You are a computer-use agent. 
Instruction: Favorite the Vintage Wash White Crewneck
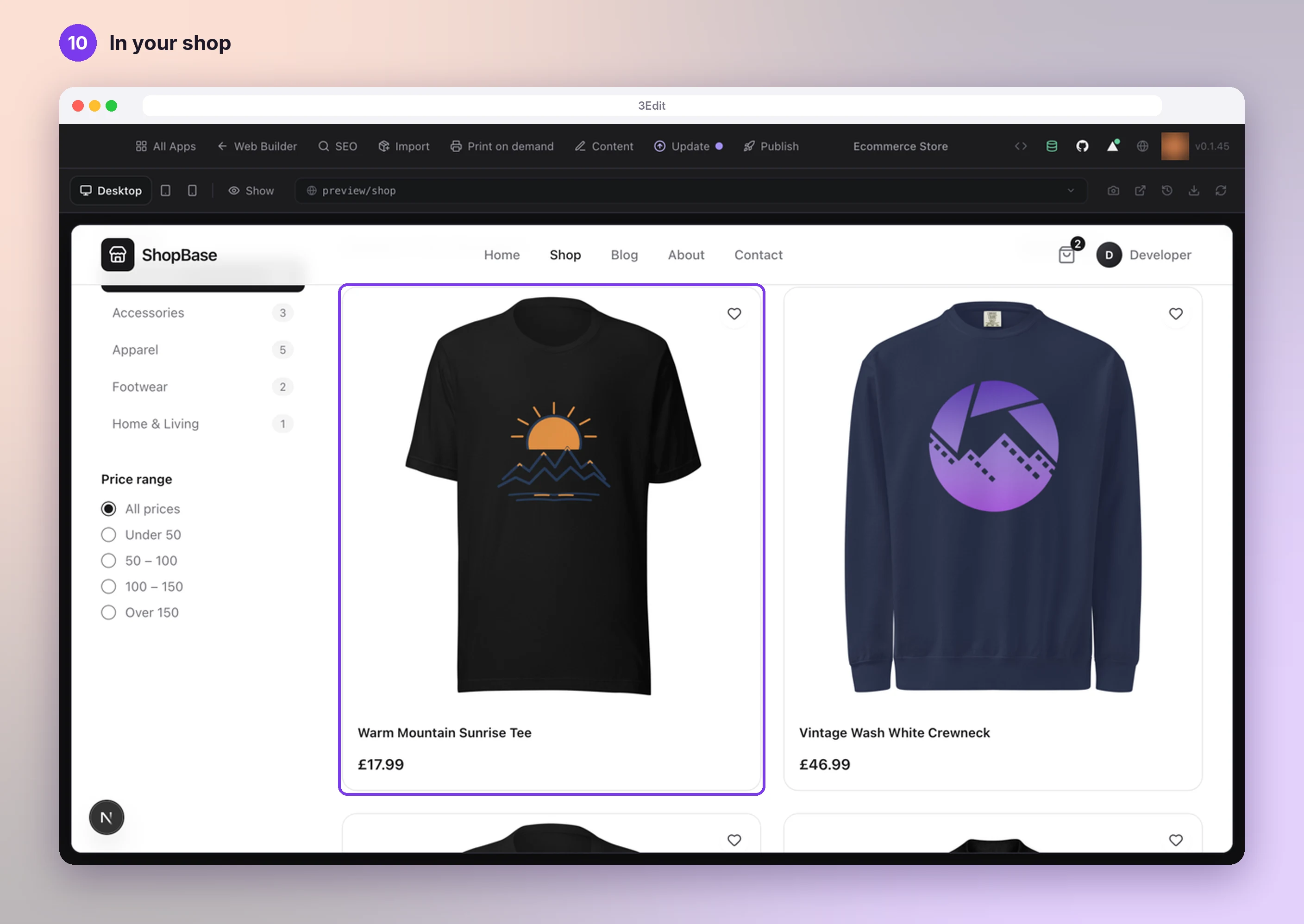point(1176,313)
